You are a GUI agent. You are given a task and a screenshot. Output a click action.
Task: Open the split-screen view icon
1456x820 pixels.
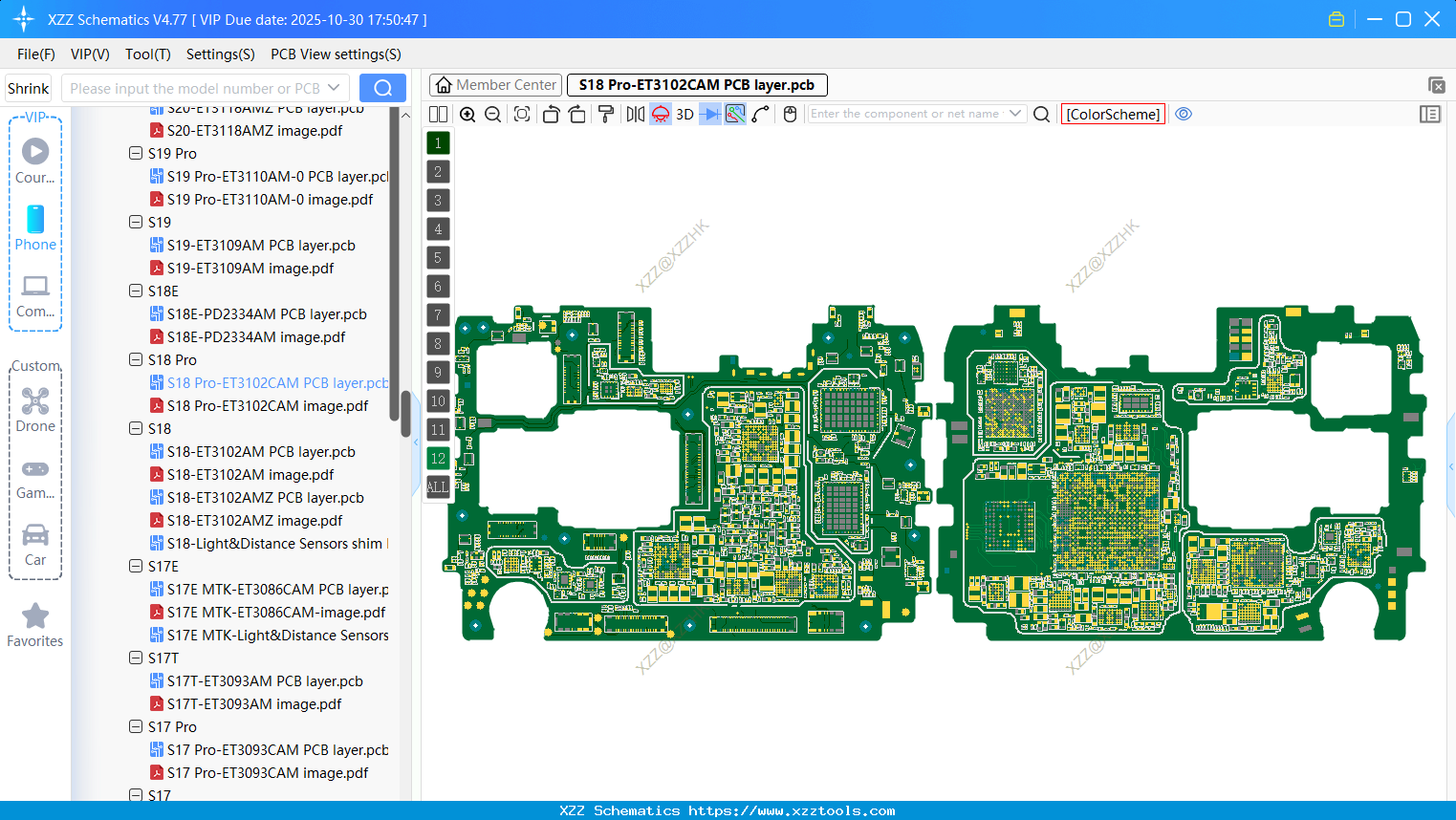(438, 114)
